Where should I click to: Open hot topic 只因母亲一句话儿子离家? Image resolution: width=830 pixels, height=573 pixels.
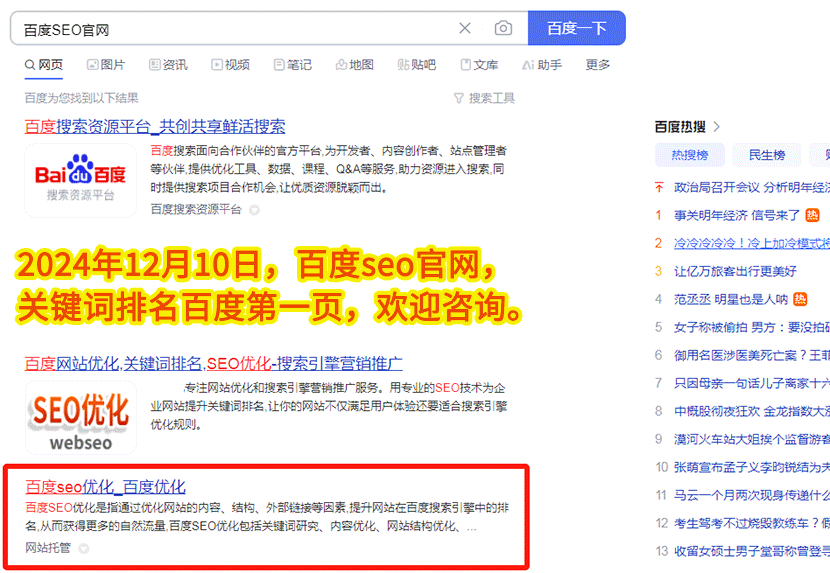[x=752, y=383]
